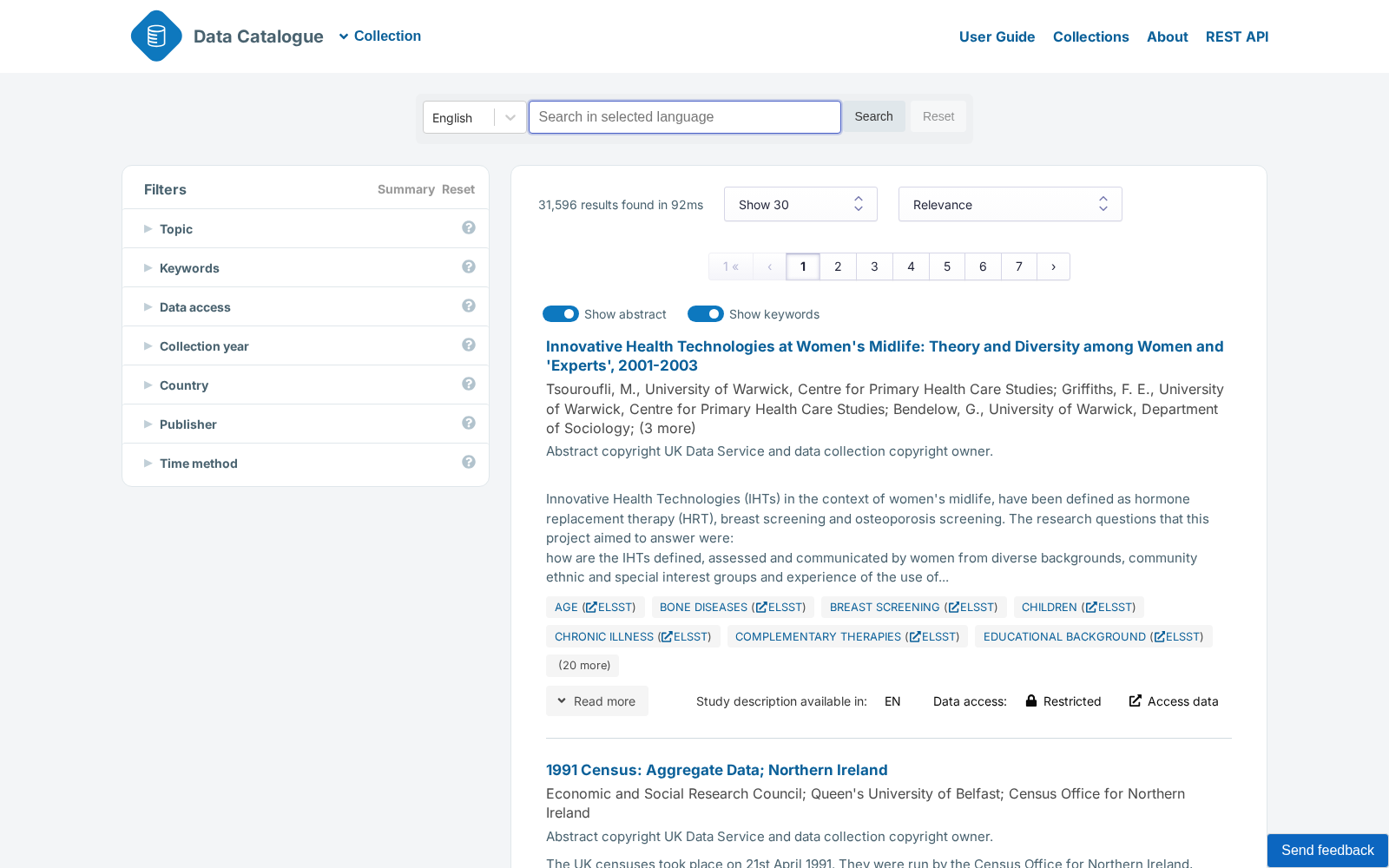Image resolution: width=1389 pixels, height=868 pixels.
Task: Select results page 3
Action: pyautogui.click(x=874, y=266)
